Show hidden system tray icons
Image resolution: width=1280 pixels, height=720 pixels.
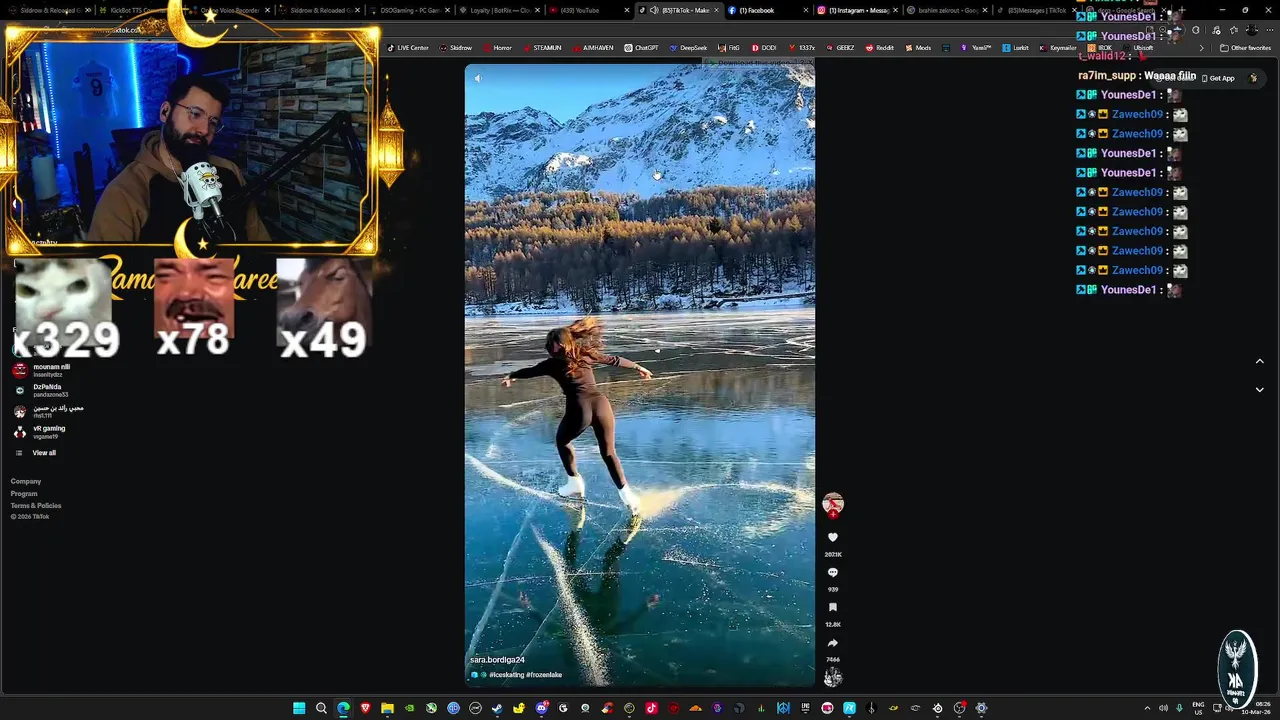pos(1147,708)
